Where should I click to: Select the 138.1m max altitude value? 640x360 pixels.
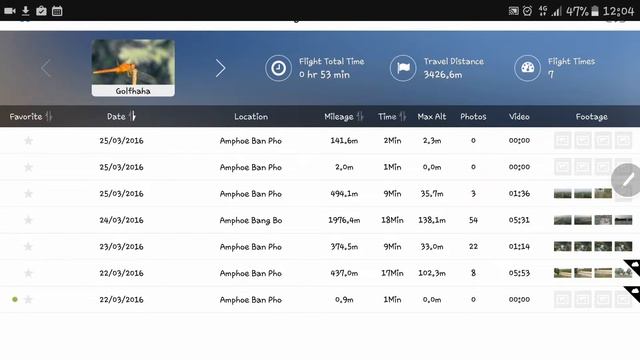[432, 220]
